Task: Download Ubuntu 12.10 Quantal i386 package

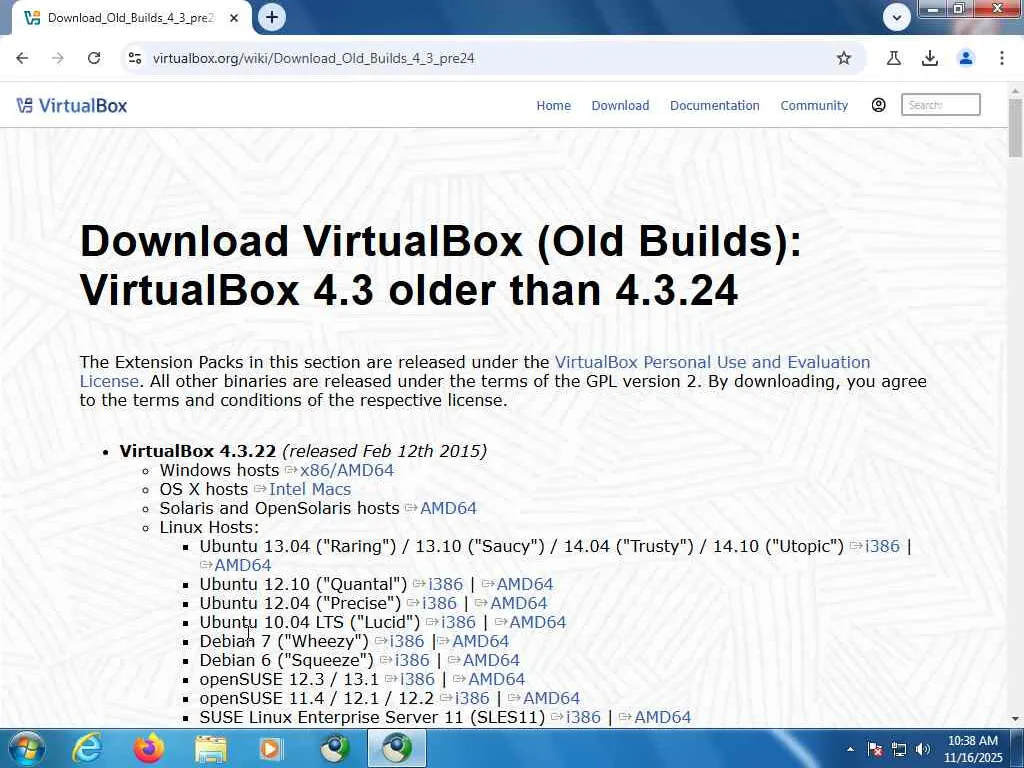Action: (x=445, y=584)
